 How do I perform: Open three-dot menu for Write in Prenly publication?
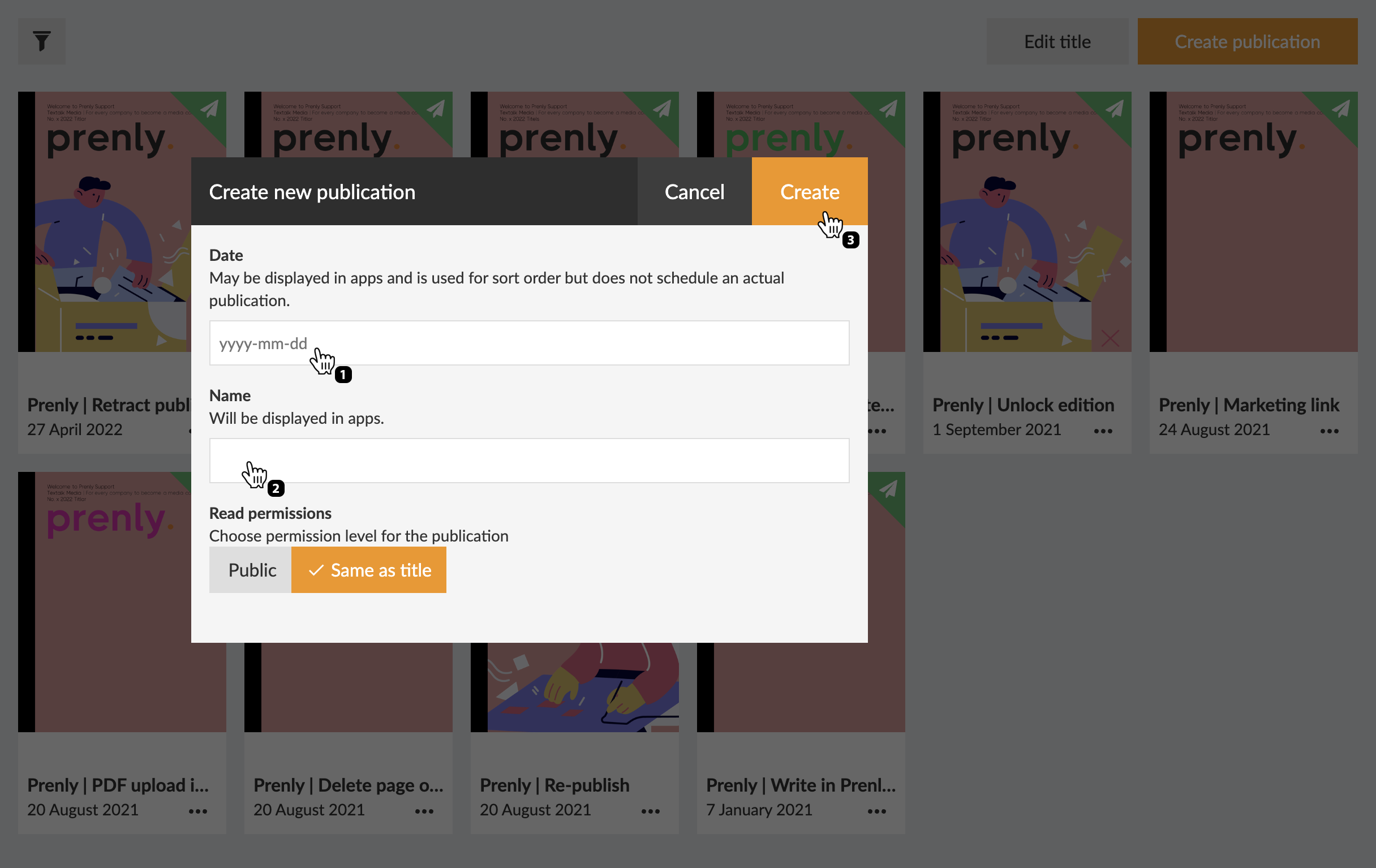pyautogui.click(x=876, y=811)
